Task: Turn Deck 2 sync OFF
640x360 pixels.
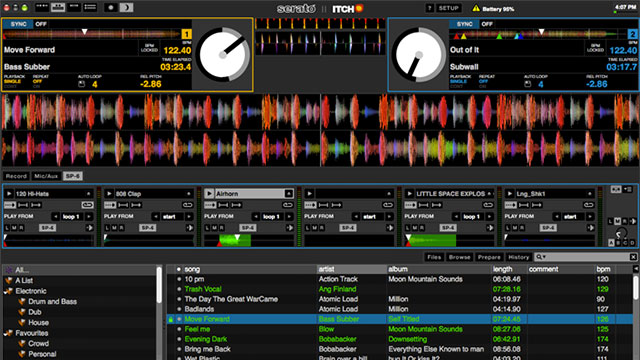Action: coord(487,24)
